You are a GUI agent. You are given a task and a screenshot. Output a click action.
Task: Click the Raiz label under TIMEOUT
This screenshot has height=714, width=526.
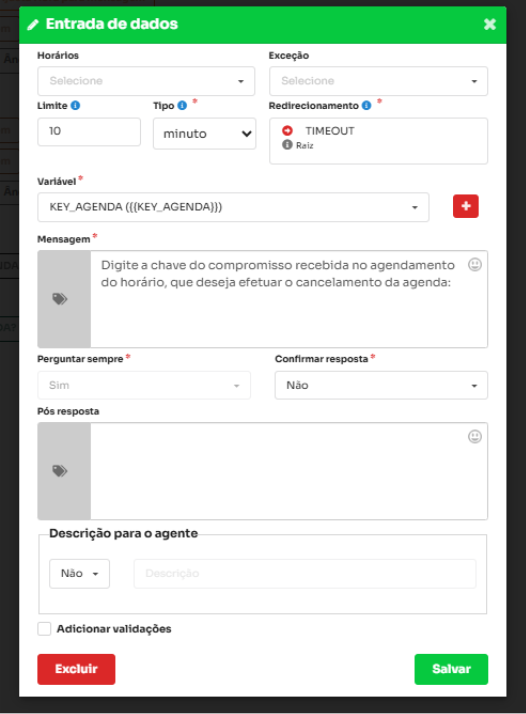(305, 146)
